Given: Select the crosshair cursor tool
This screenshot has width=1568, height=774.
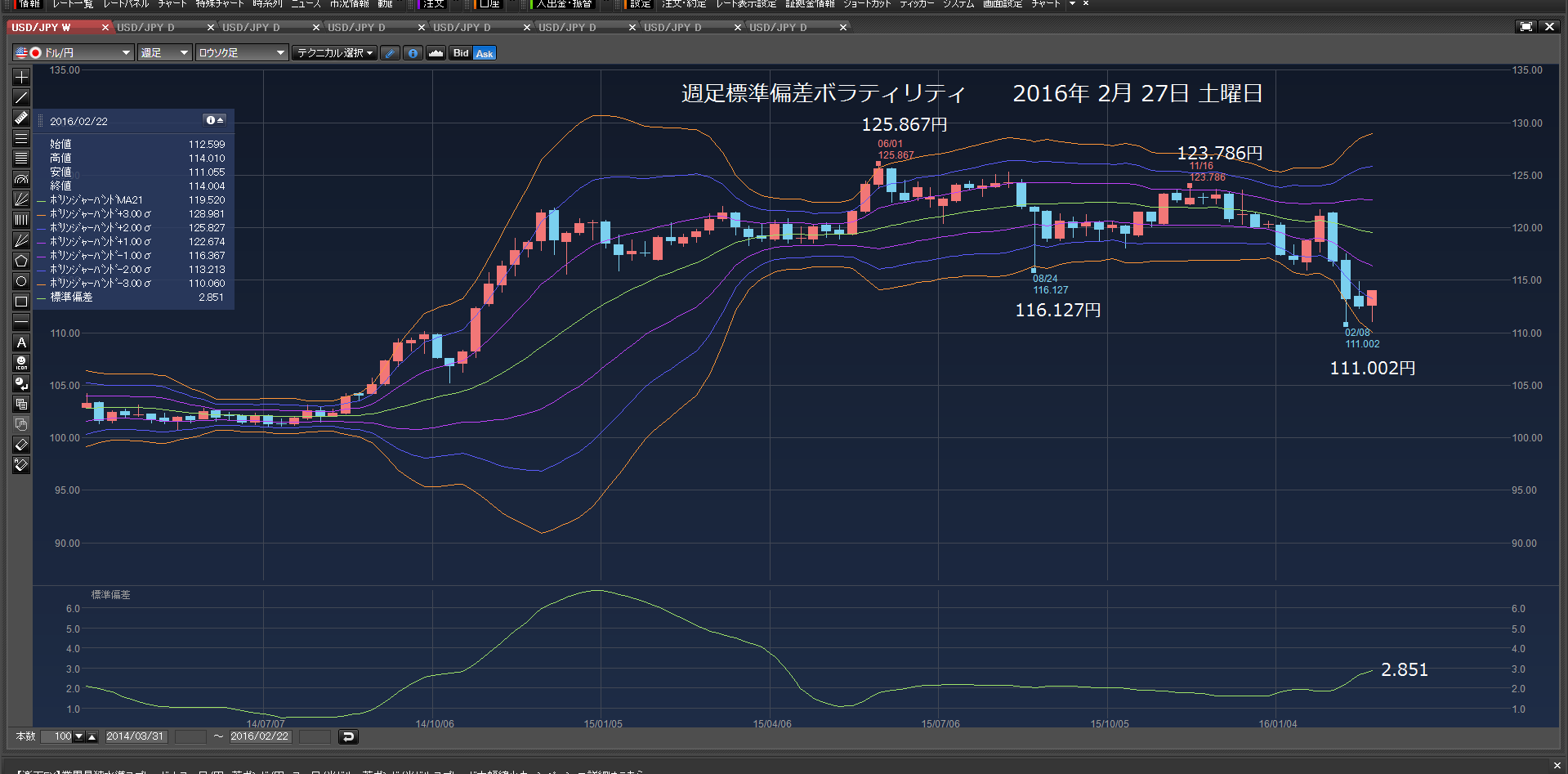Looking at the screenshot, I should click(21, 77).
